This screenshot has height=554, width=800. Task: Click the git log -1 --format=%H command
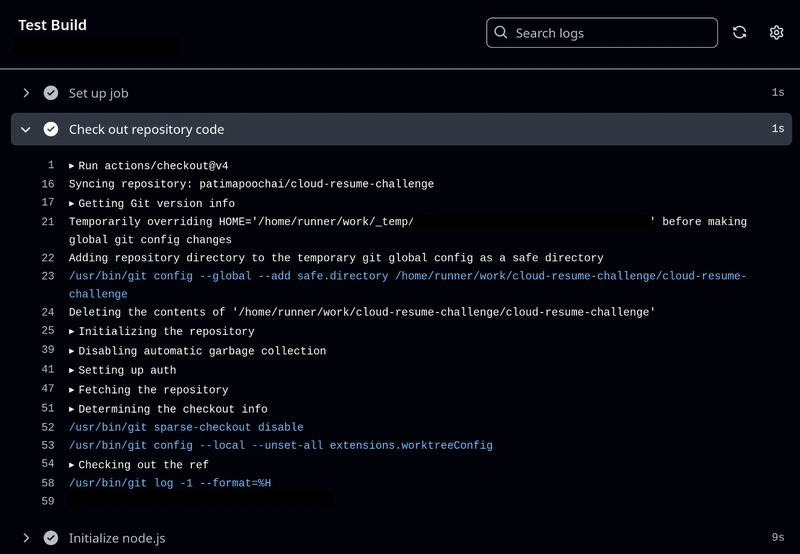coord(170,483)
